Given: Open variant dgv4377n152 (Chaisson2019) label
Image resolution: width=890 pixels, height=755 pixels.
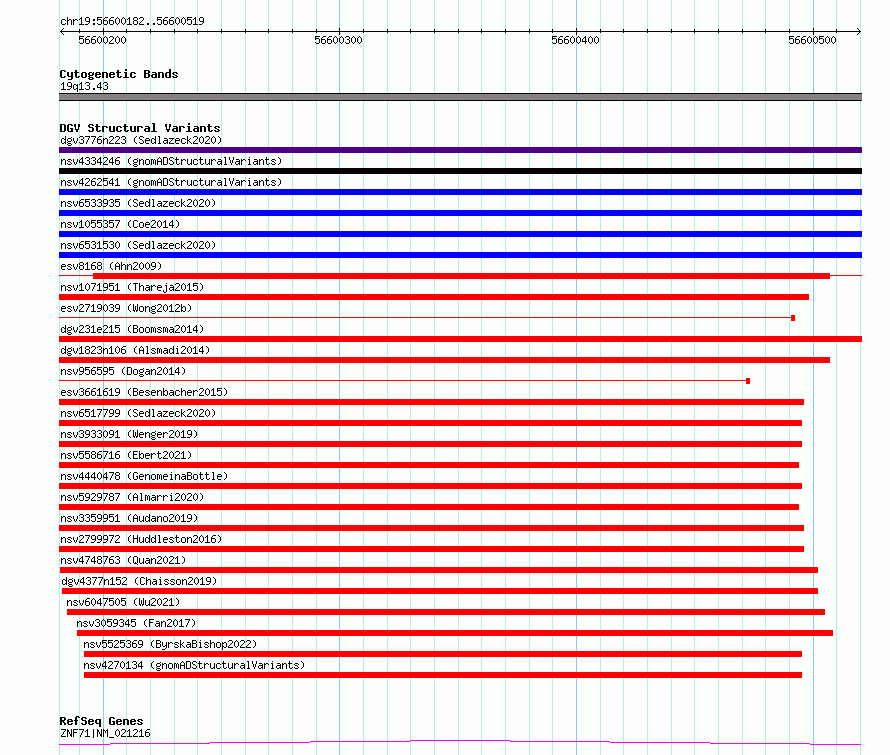Looking at the screenshot, I should (139, 581).
